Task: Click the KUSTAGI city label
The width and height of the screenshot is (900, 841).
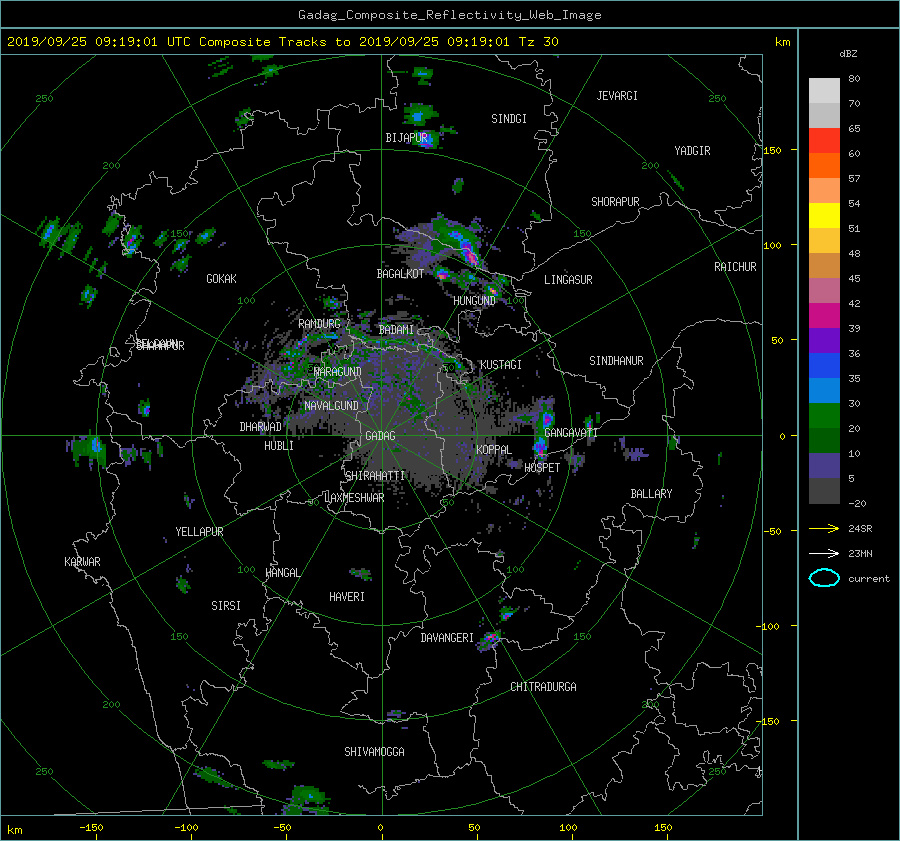Action: pyautogui.click(x=501, y=365)
